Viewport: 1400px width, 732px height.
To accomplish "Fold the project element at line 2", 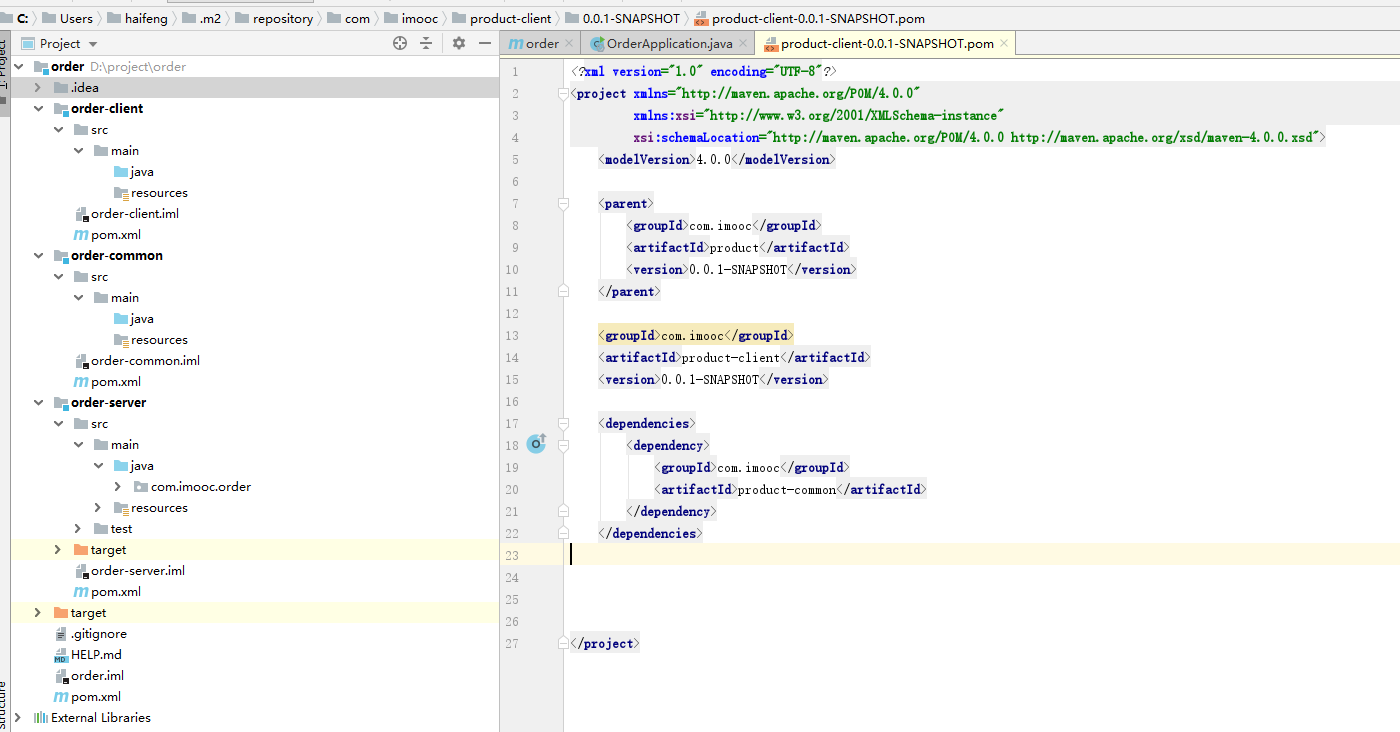I will (563, 93).
